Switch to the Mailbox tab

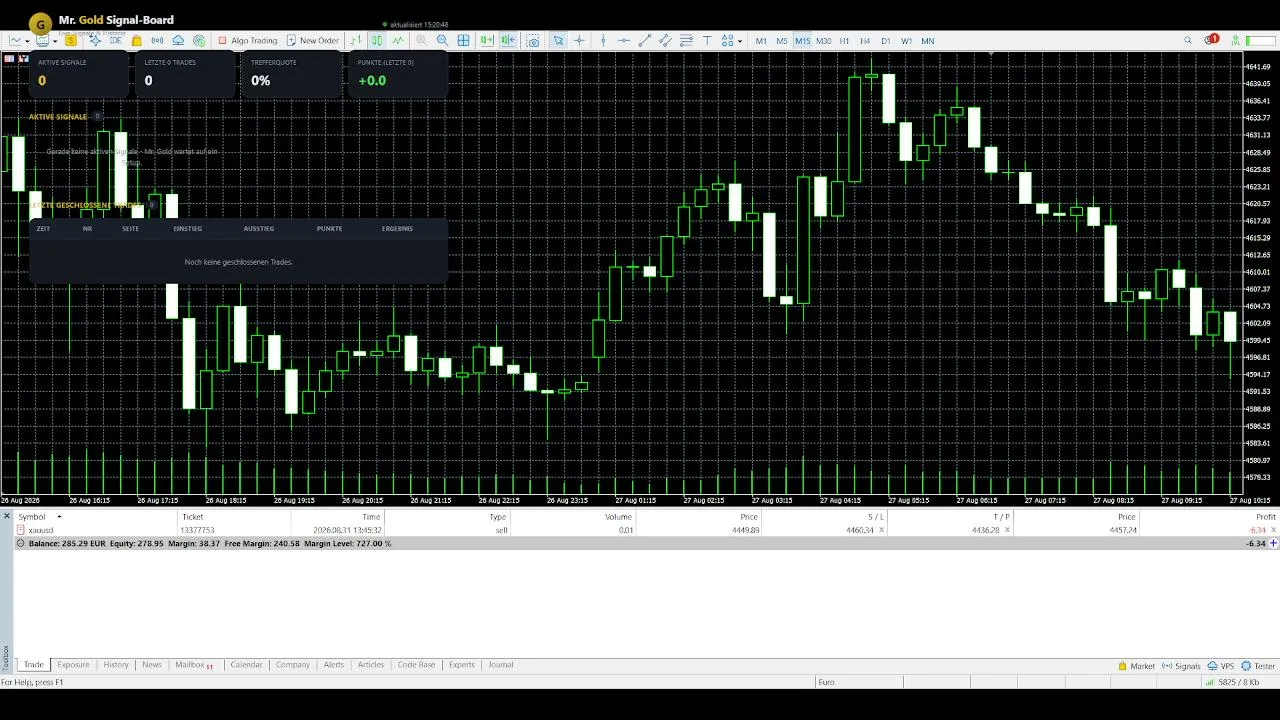tap(194, 665)
